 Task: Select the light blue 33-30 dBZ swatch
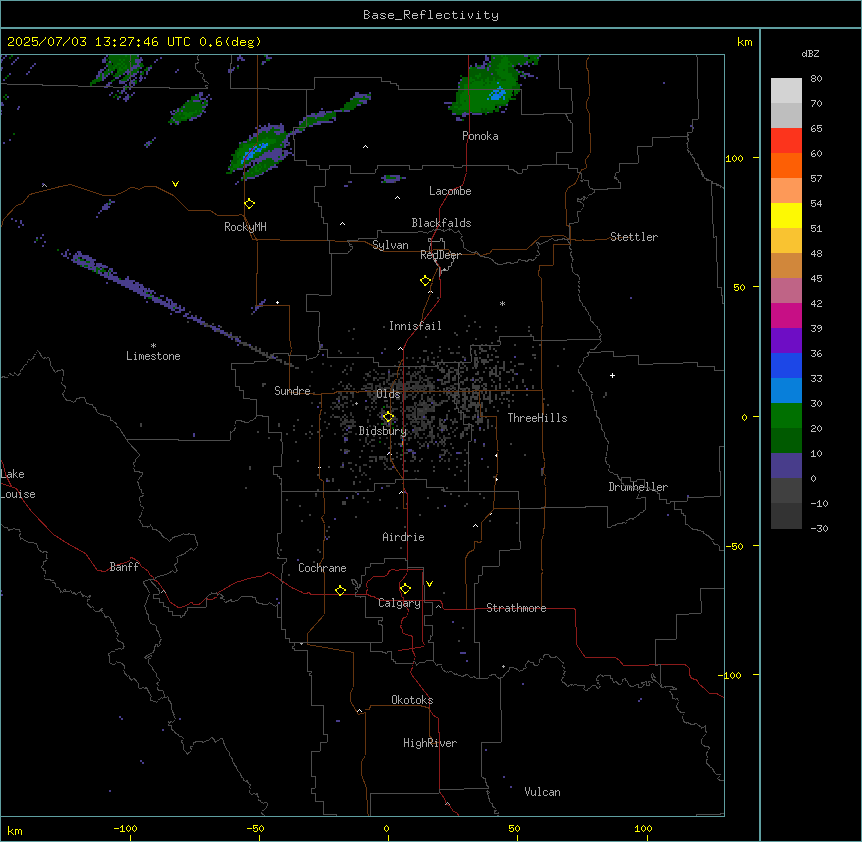pos(786,391)
